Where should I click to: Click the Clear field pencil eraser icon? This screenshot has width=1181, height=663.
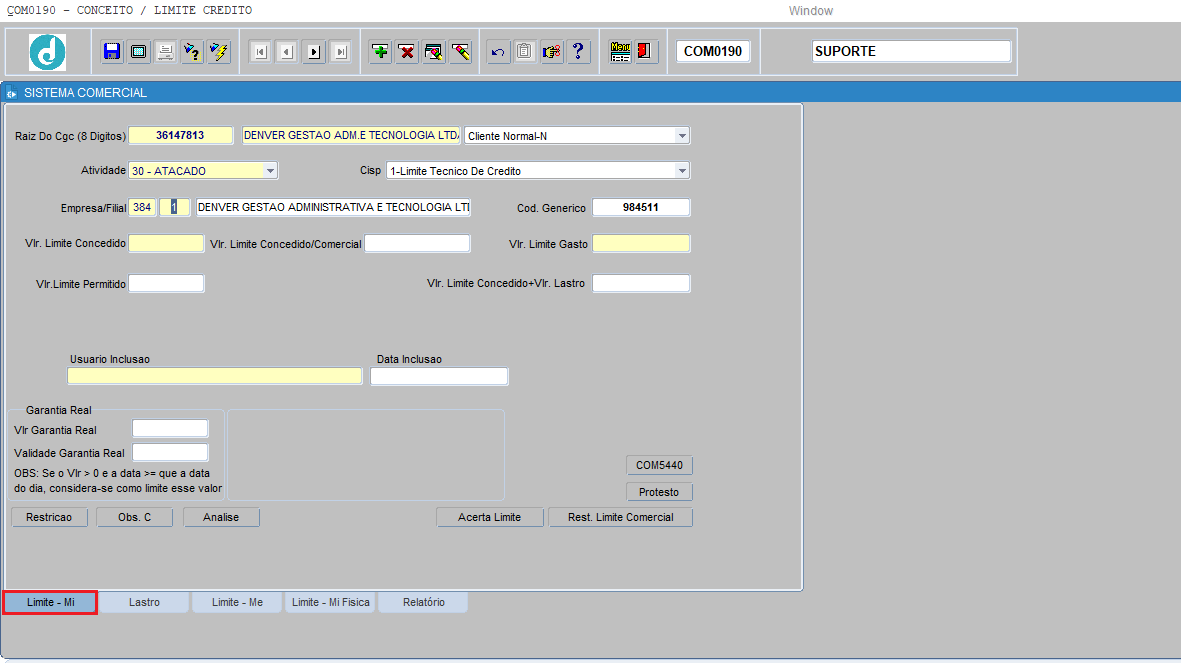click(x=461, y=51)
